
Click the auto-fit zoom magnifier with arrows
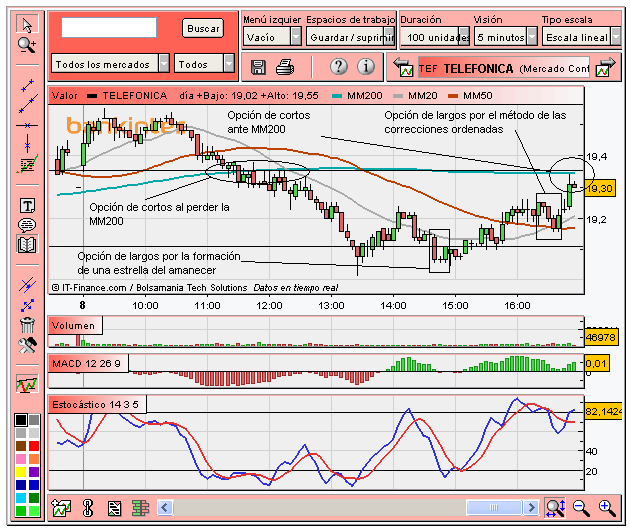pos(555,507)
